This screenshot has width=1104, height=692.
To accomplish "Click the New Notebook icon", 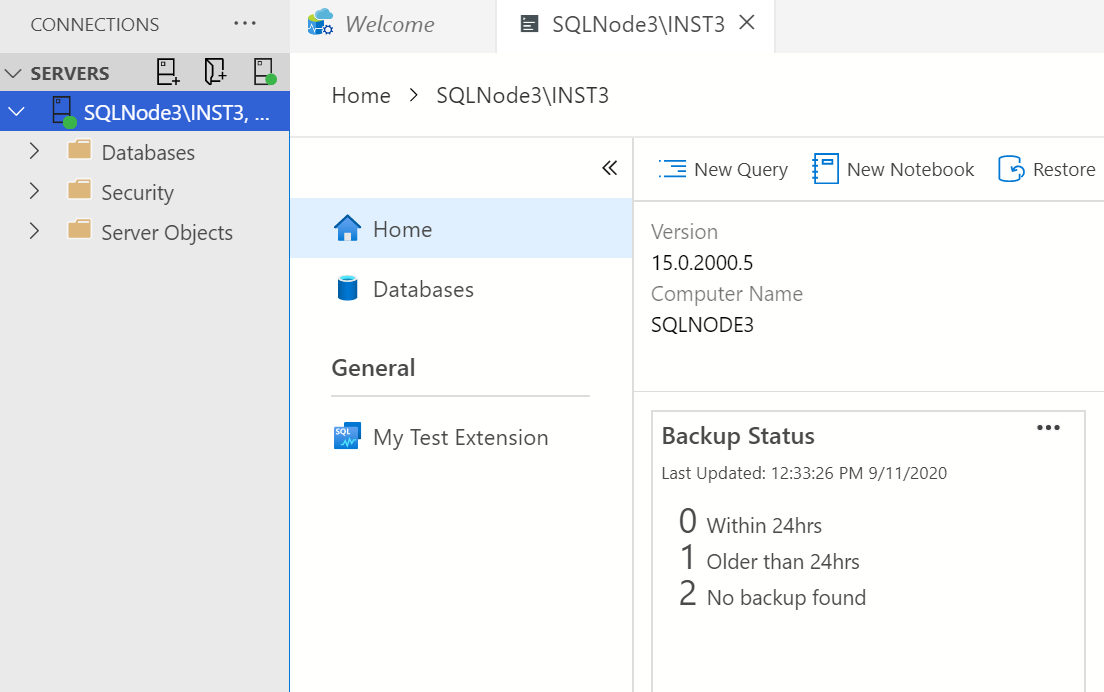I will pyautogui.click(x=825, y=169).
